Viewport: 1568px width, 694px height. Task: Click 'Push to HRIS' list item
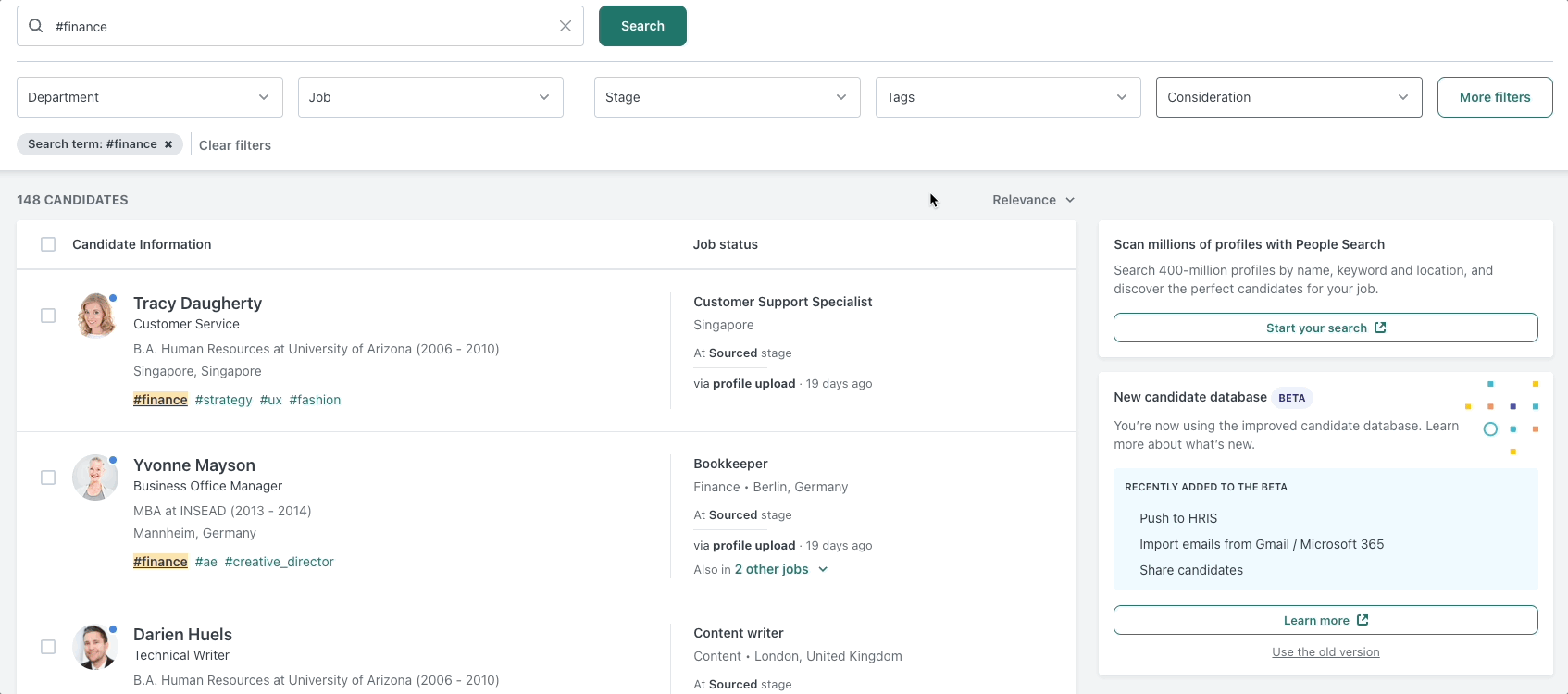click(1178, 518)
